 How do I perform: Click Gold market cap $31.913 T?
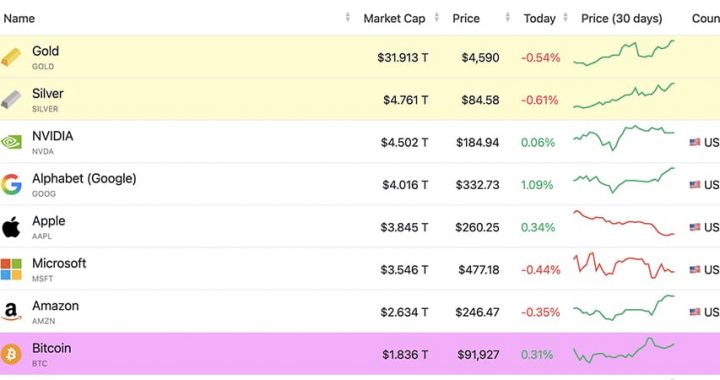tap(403, 58)
